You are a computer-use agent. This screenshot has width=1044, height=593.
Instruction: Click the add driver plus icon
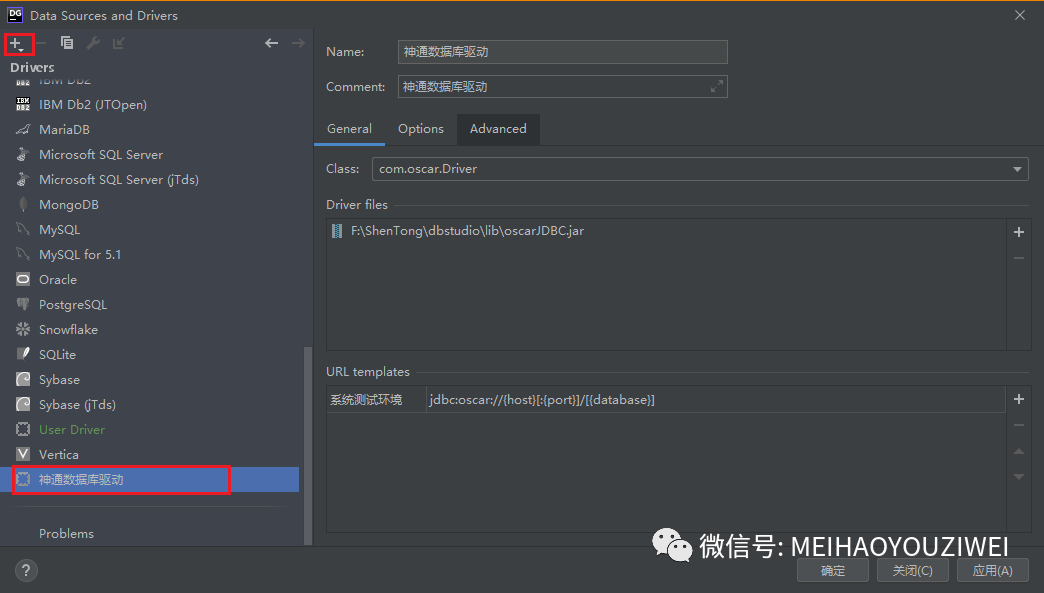(17, 44)
